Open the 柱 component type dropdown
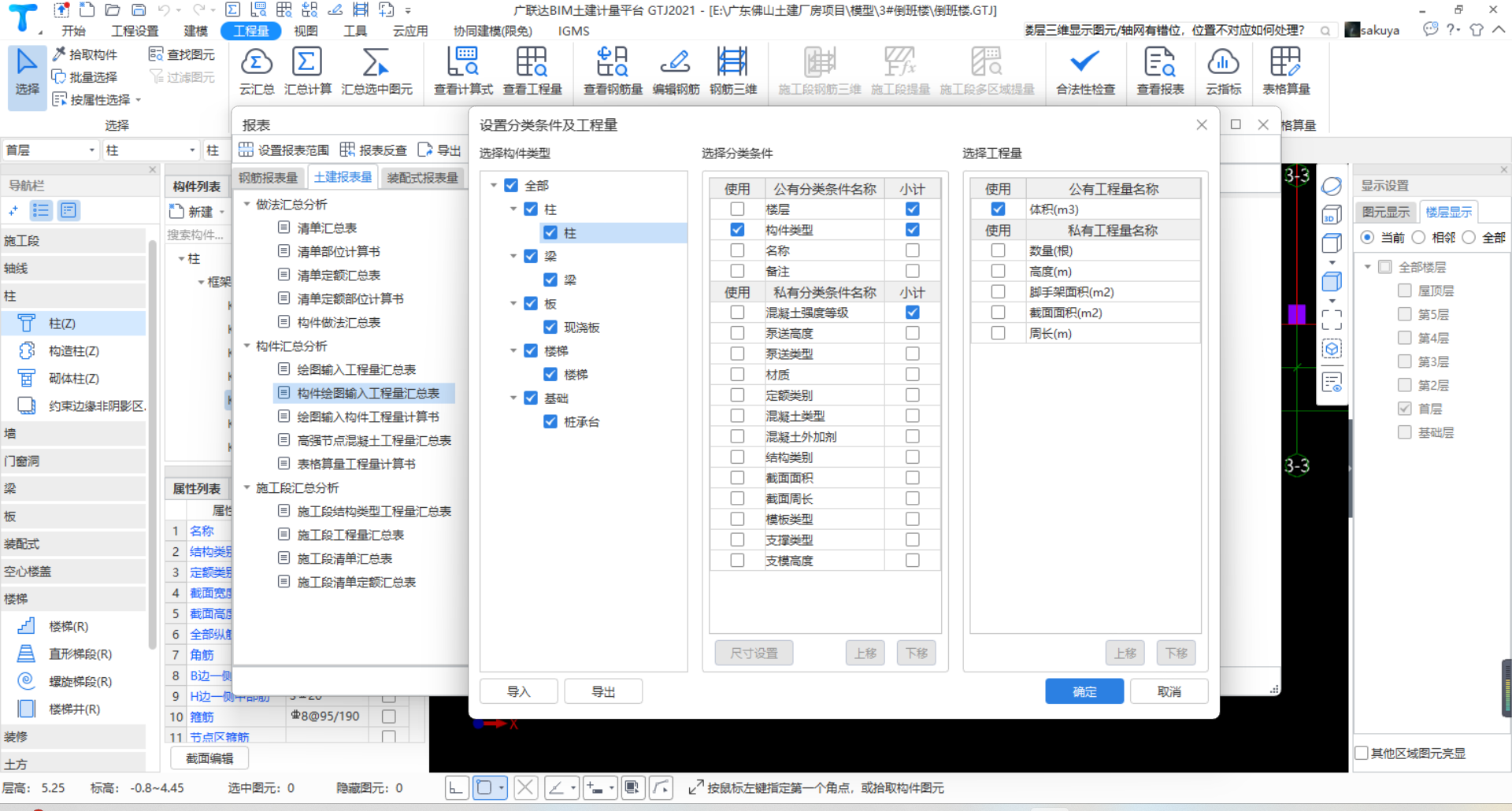Viewport: 1512px width, 811px height. click(192, 150)
